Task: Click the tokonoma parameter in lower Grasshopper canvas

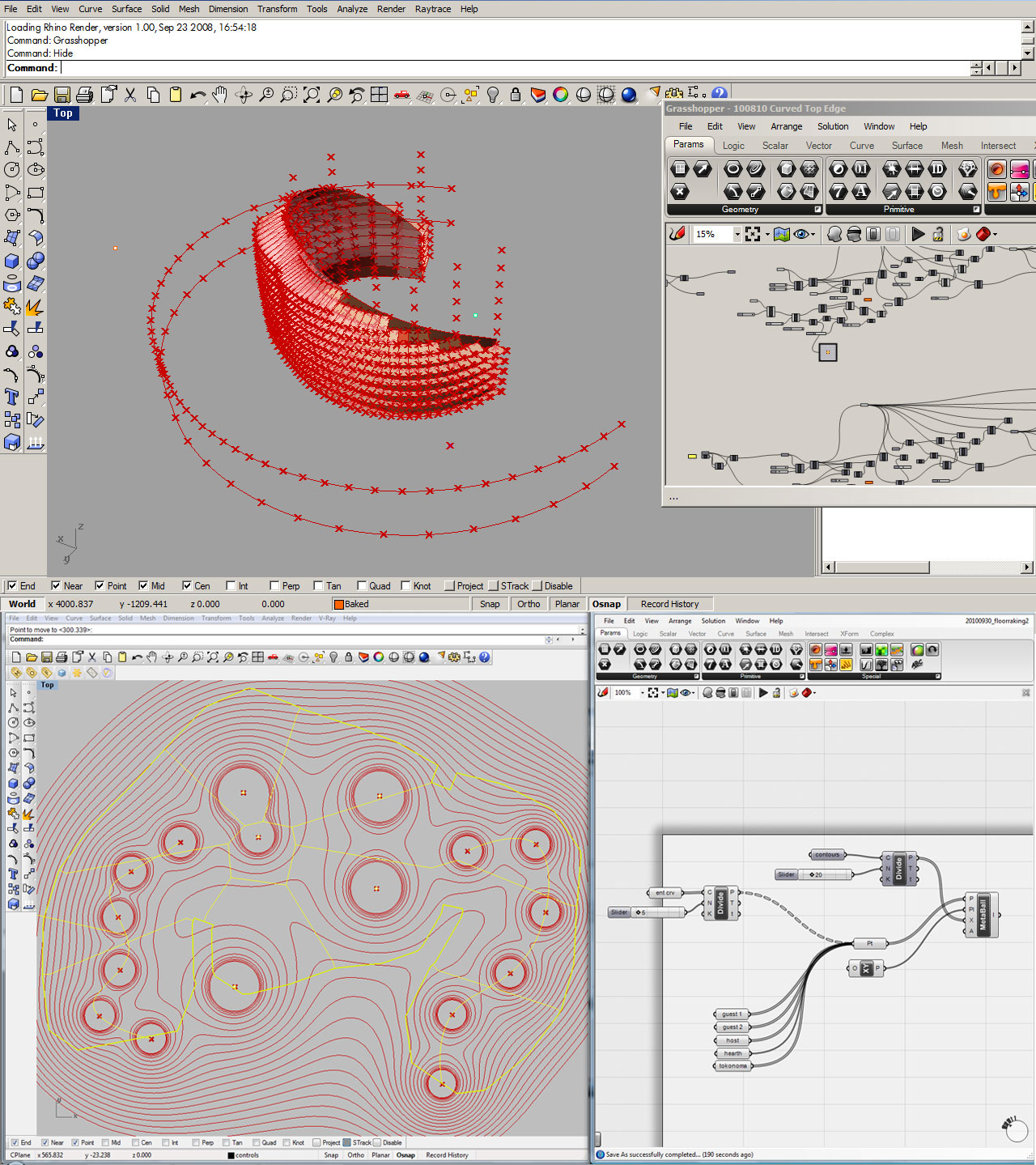Action: click(732, 1066)
